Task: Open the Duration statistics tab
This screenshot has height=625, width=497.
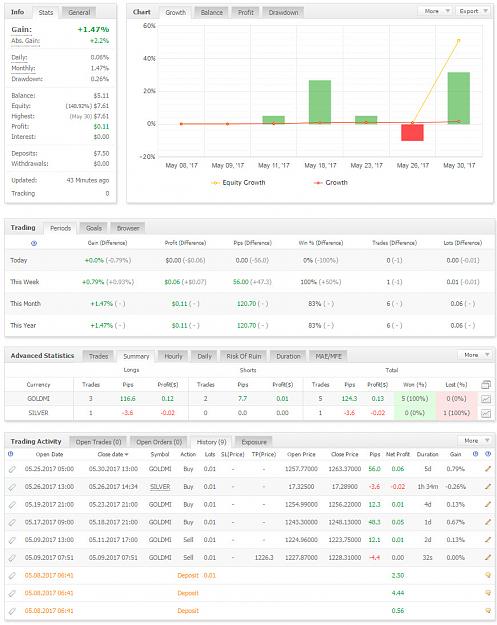Action: 288,356
